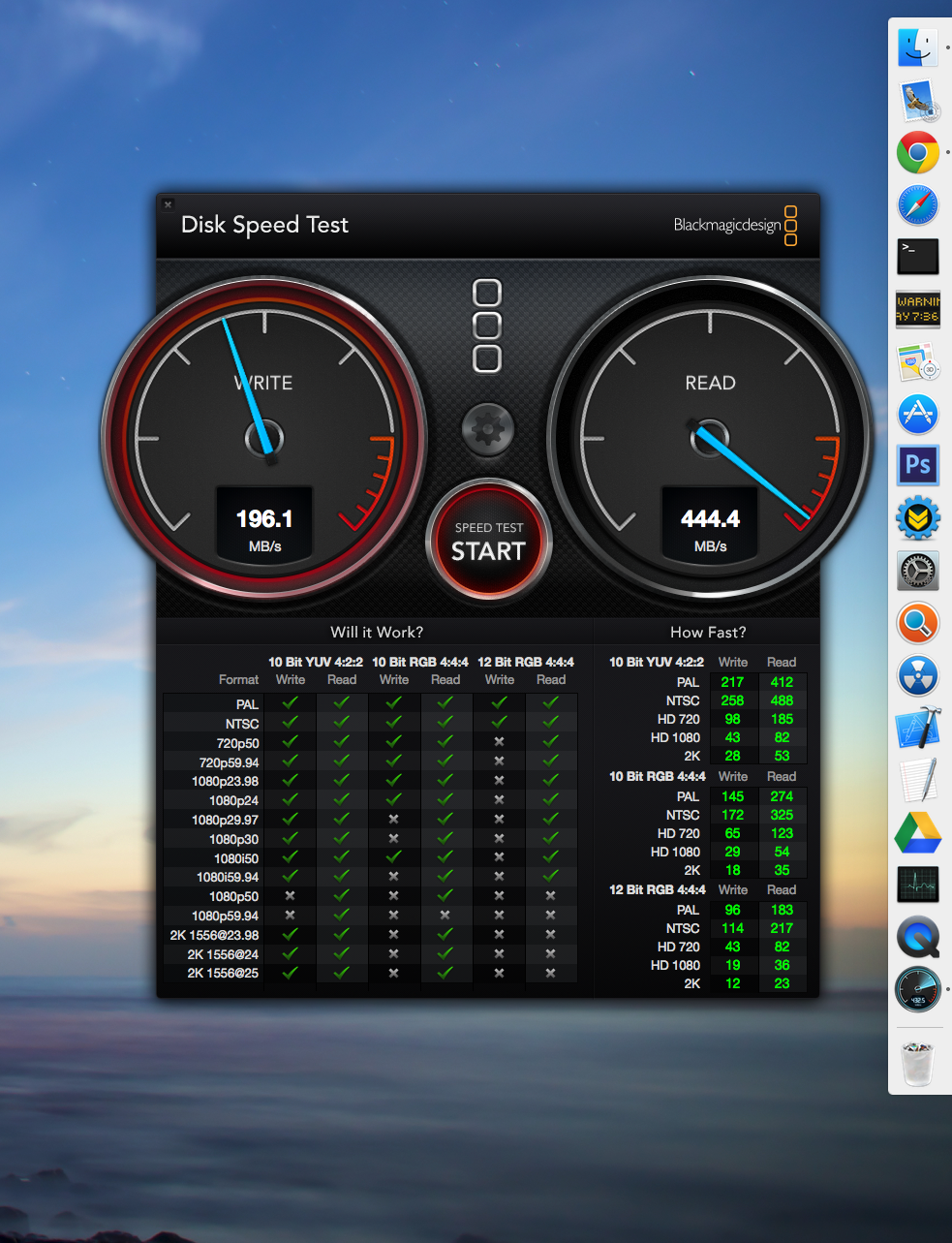Select the 1080i59.94 format row label
The image size is (952, 1243).
click(x=228, y=877)
